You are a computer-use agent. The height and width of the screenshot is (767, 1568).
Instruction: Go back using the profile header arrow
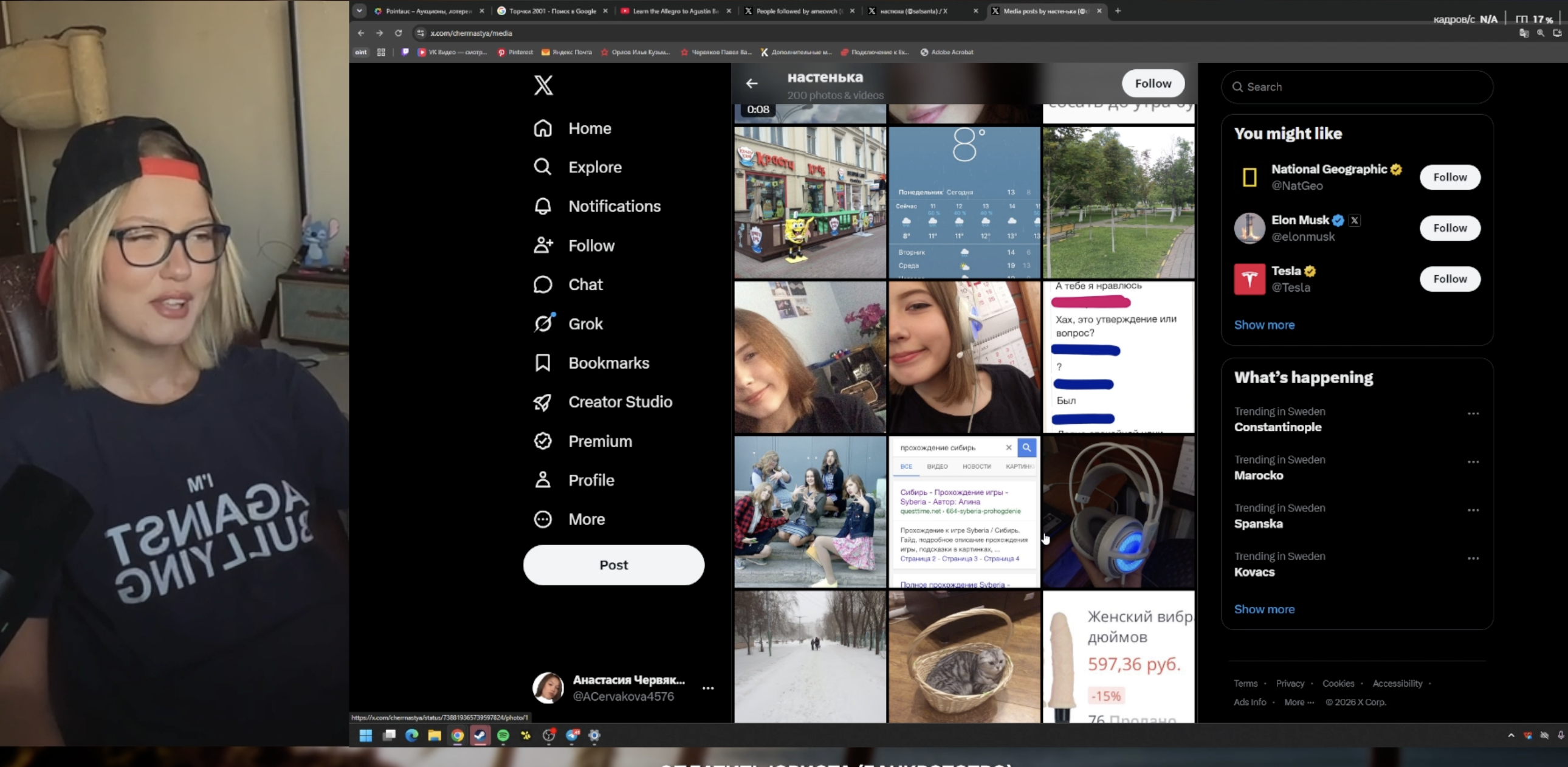(752, 83)
